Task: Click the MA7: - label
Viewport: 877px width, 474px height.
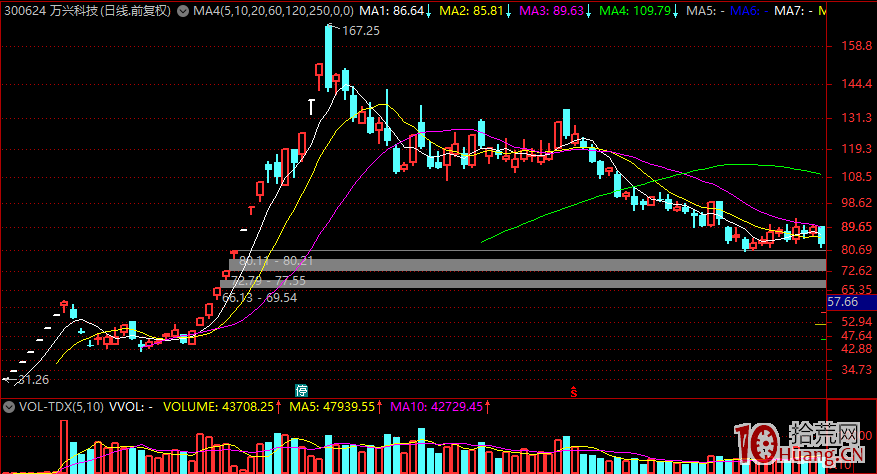Action: [793, 11]
